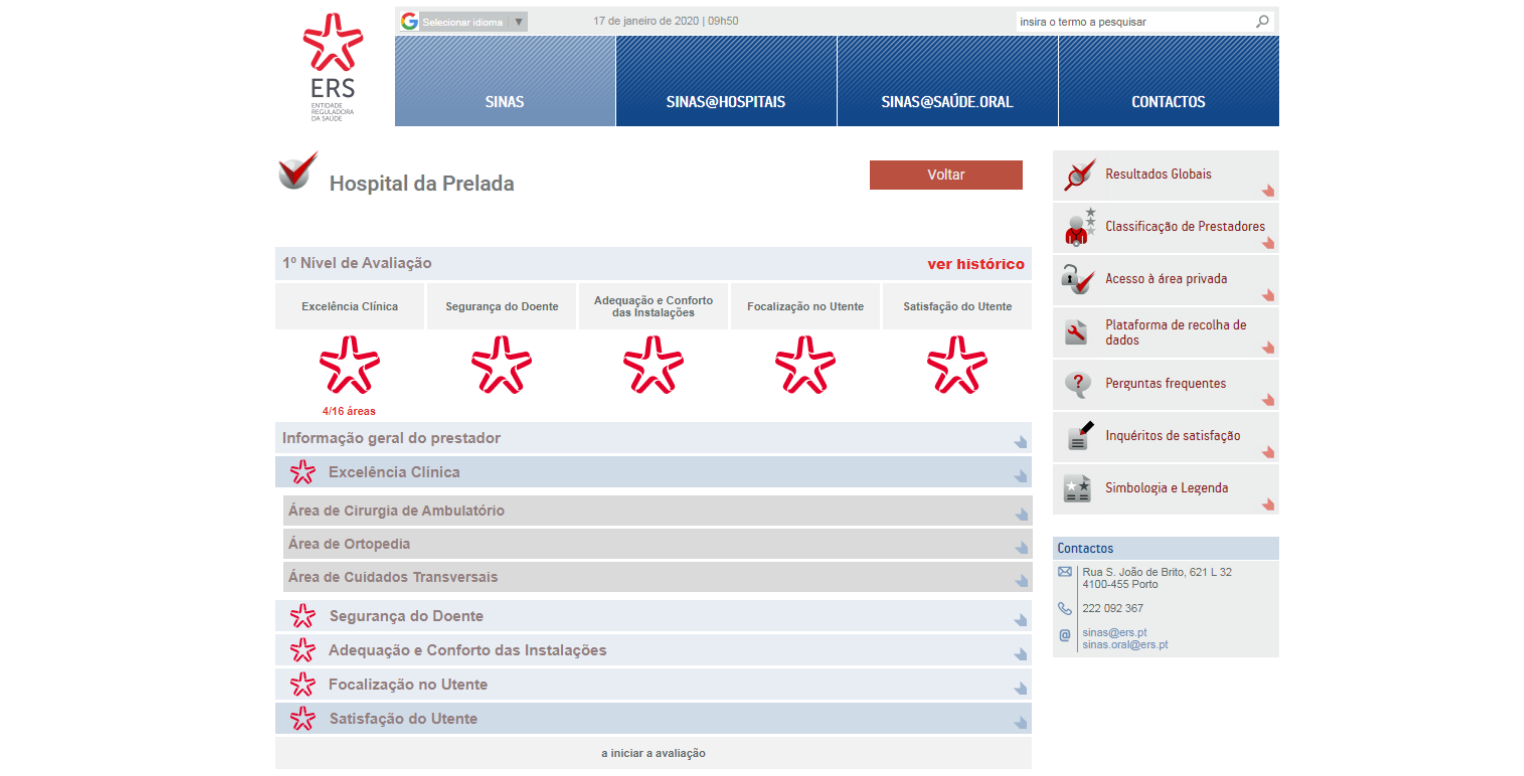Open the CONTACTOS navigation tab

1168,81
